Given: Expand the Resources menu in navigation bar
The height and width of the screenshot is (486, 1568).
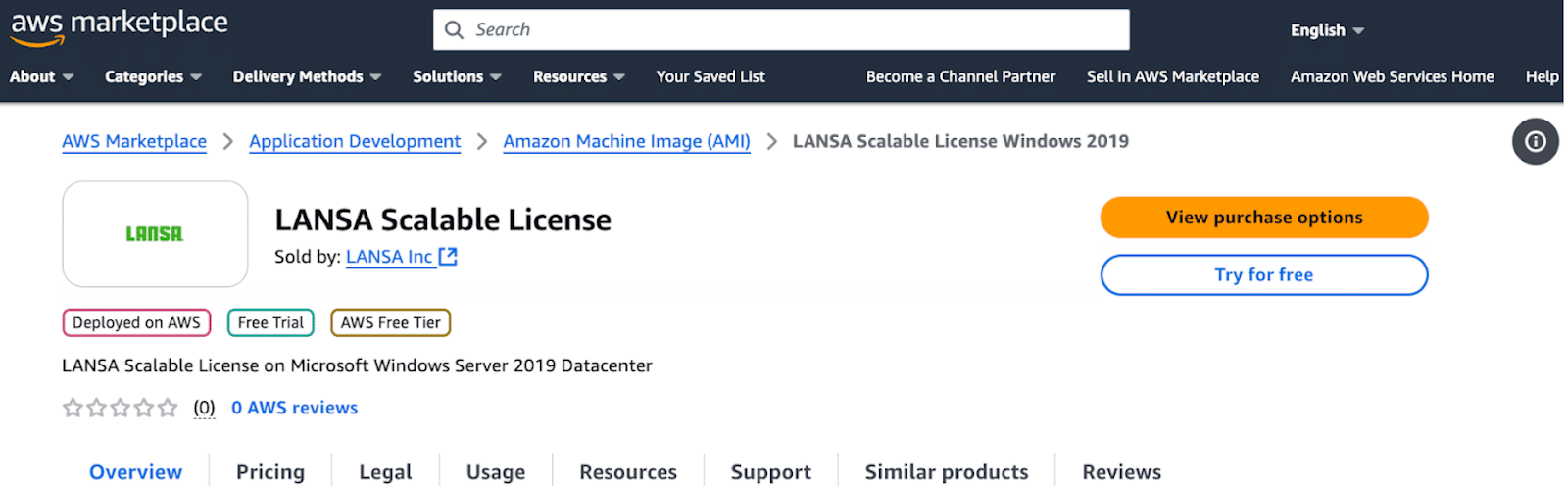Looking at the screenshot, I should coord(578,76).
